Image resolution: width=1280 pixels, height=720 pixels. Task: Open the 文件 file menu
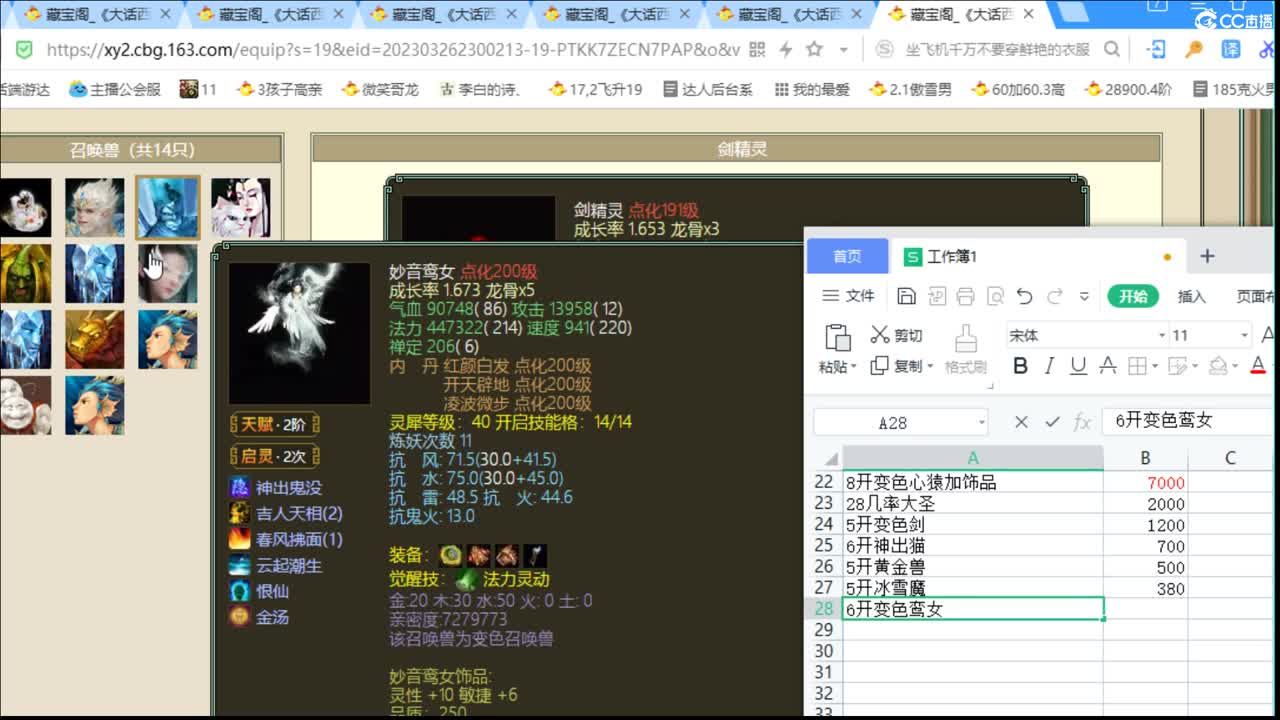click(848, 296)
